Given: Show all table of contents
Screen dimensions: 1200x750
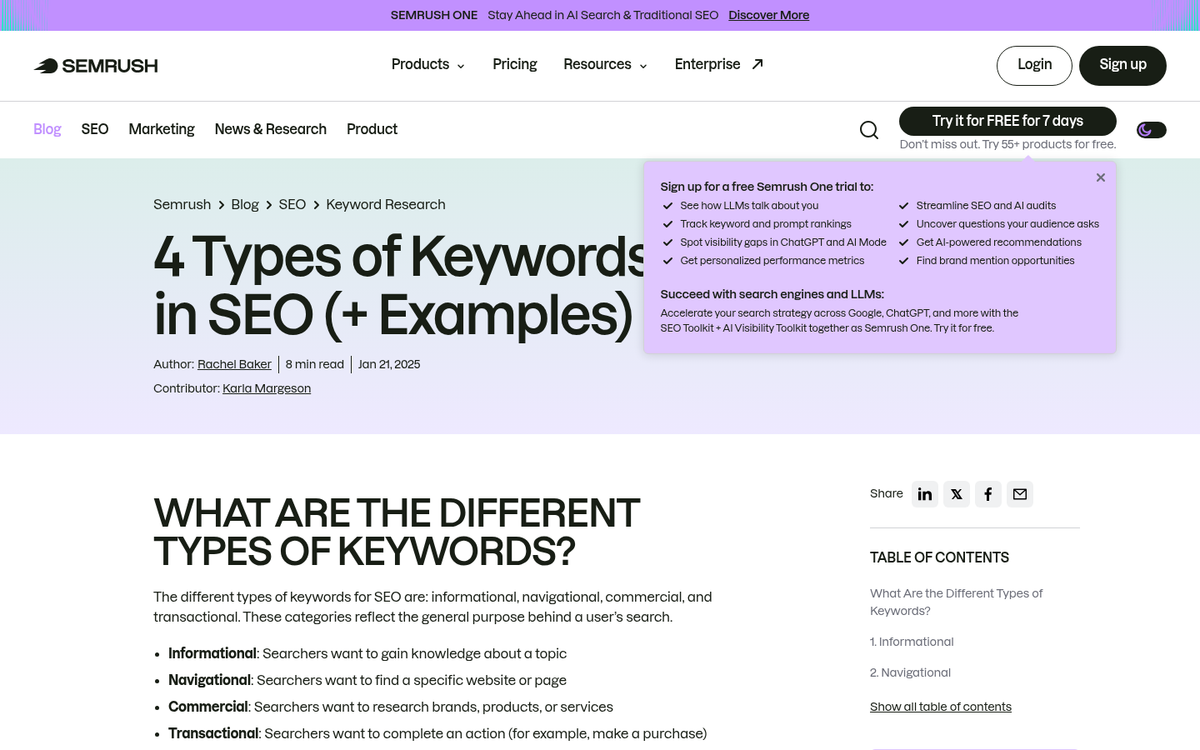Looking at the screenshot, I should 940,706.
